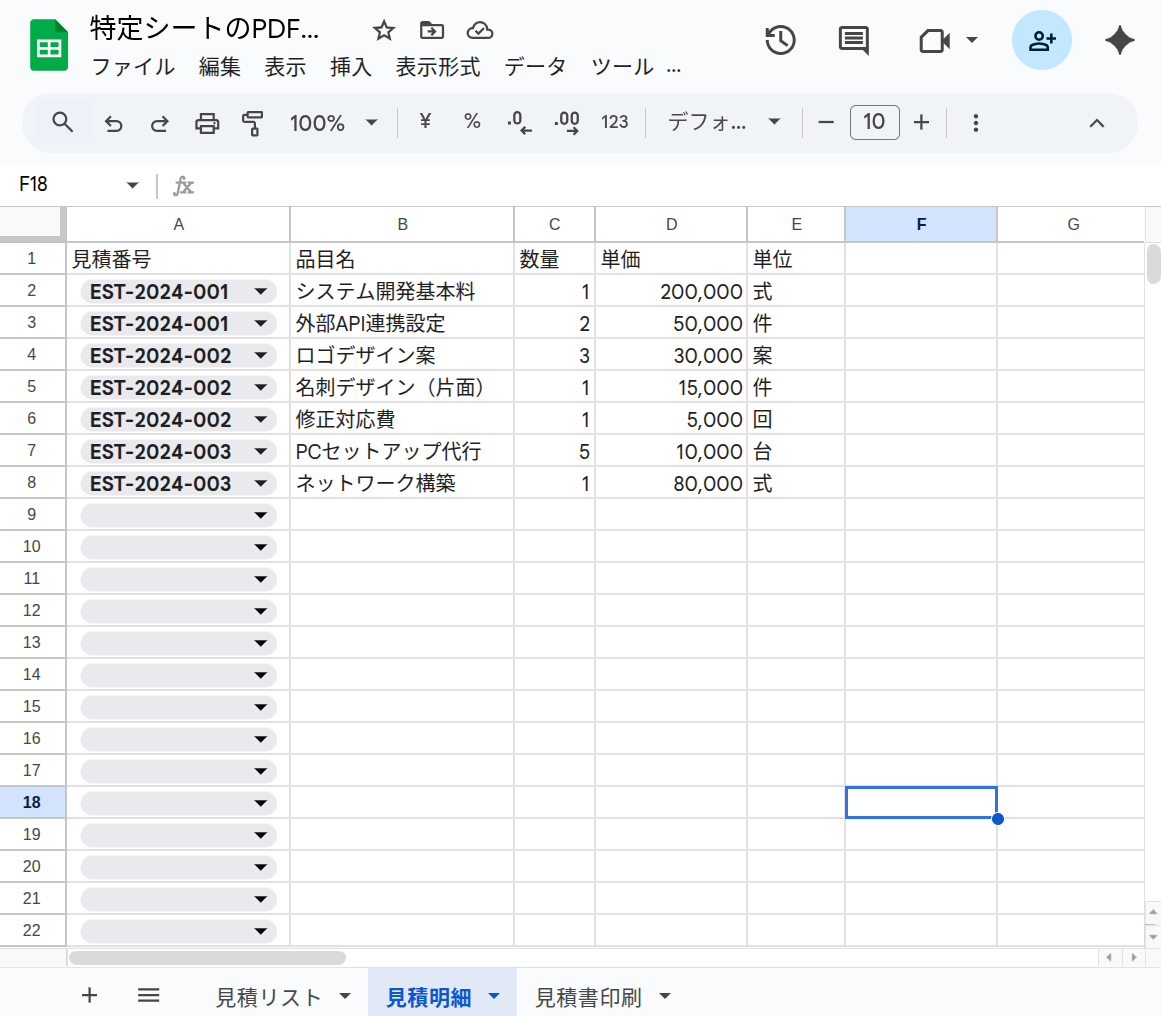
Task: Collapse the menu header chevron
Action: pyautogui.click(x=1097, y=123)
